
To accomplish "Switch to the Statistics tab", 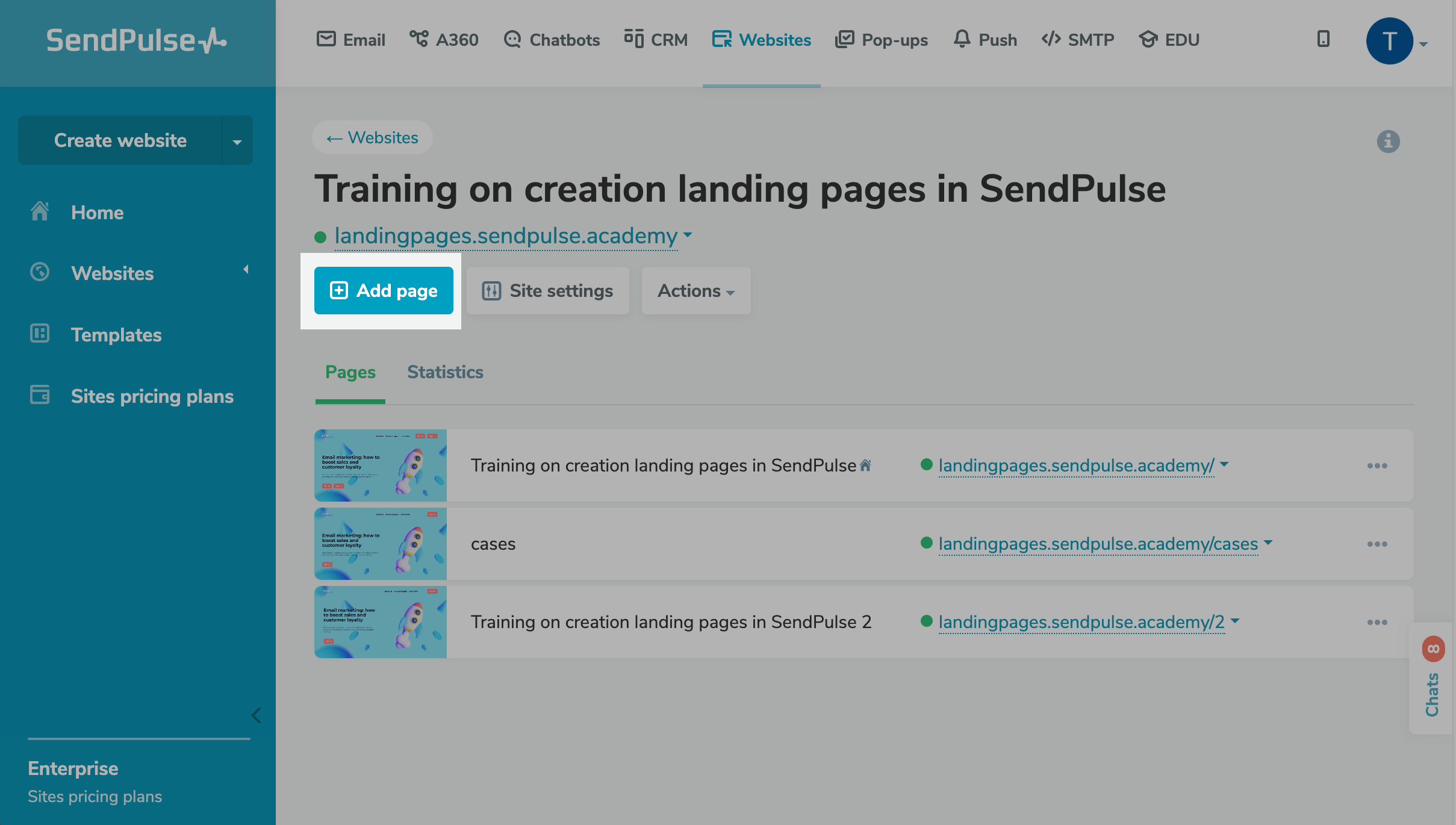I will click(445, 372).
